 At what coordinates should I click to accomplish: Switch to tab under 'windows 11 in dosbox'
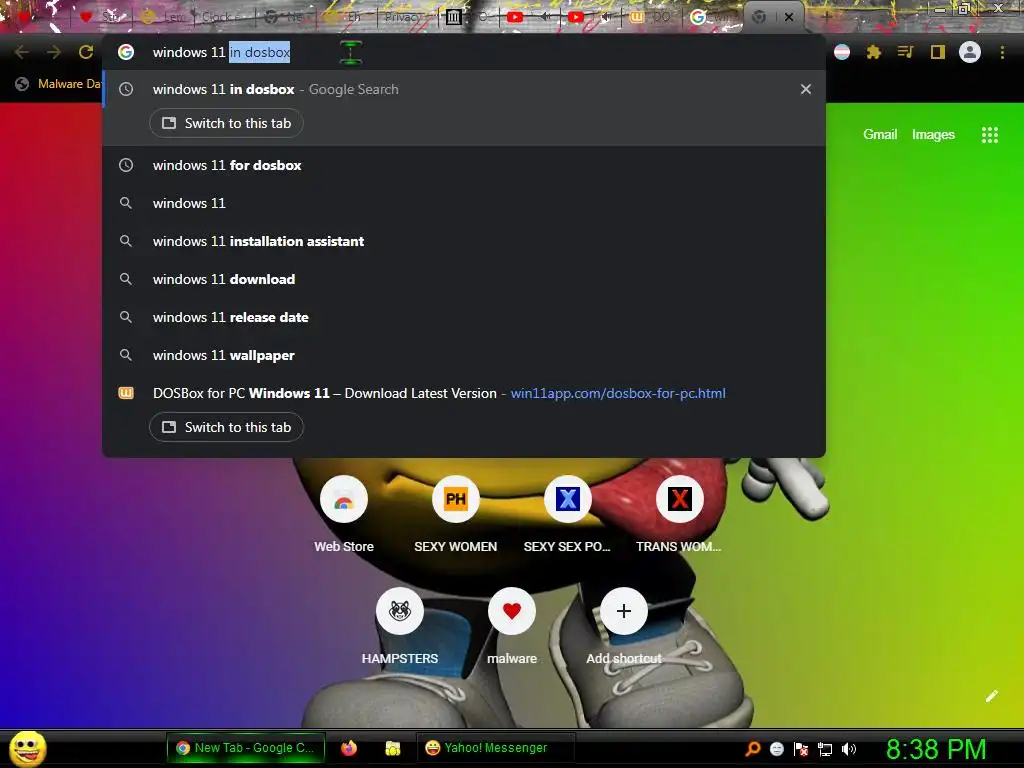coord(226,123)
